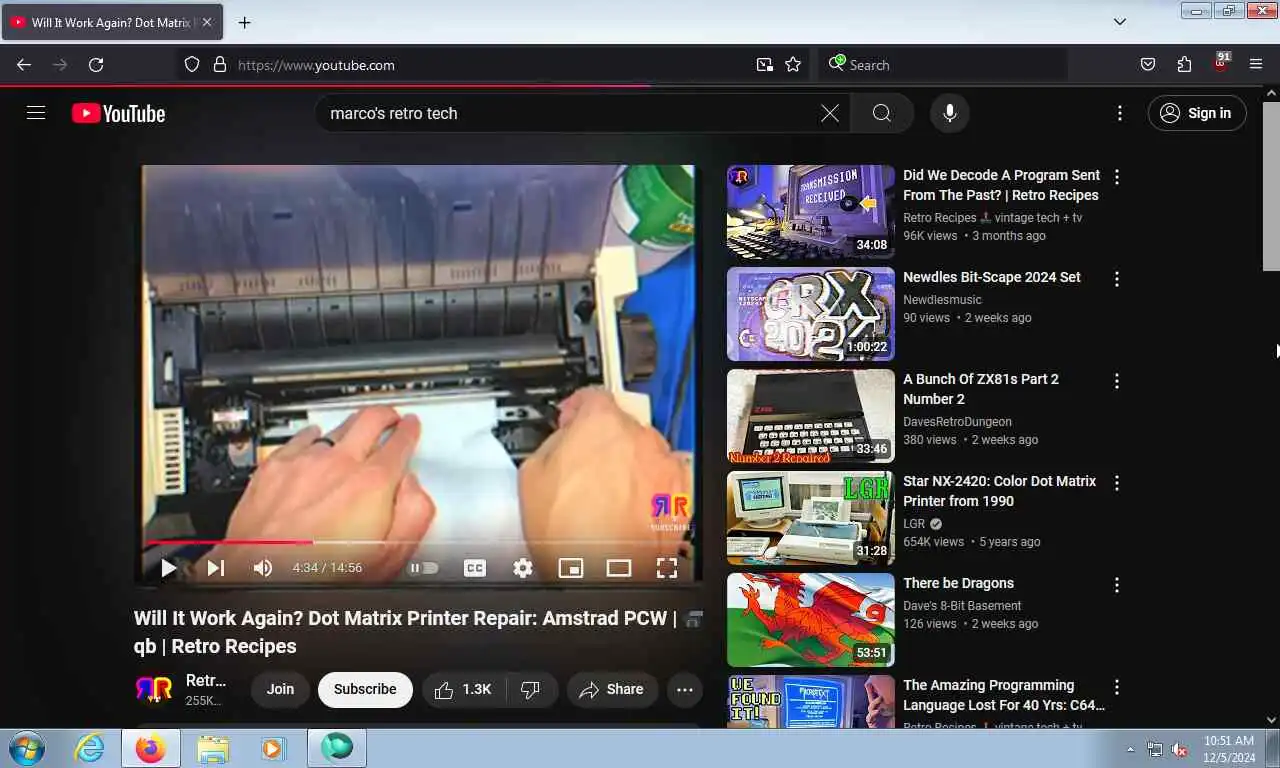Open options for 'A Bunch Of ZX81s' video
The height and width of the screenshot is (768, 1280).
[1117, 381]
